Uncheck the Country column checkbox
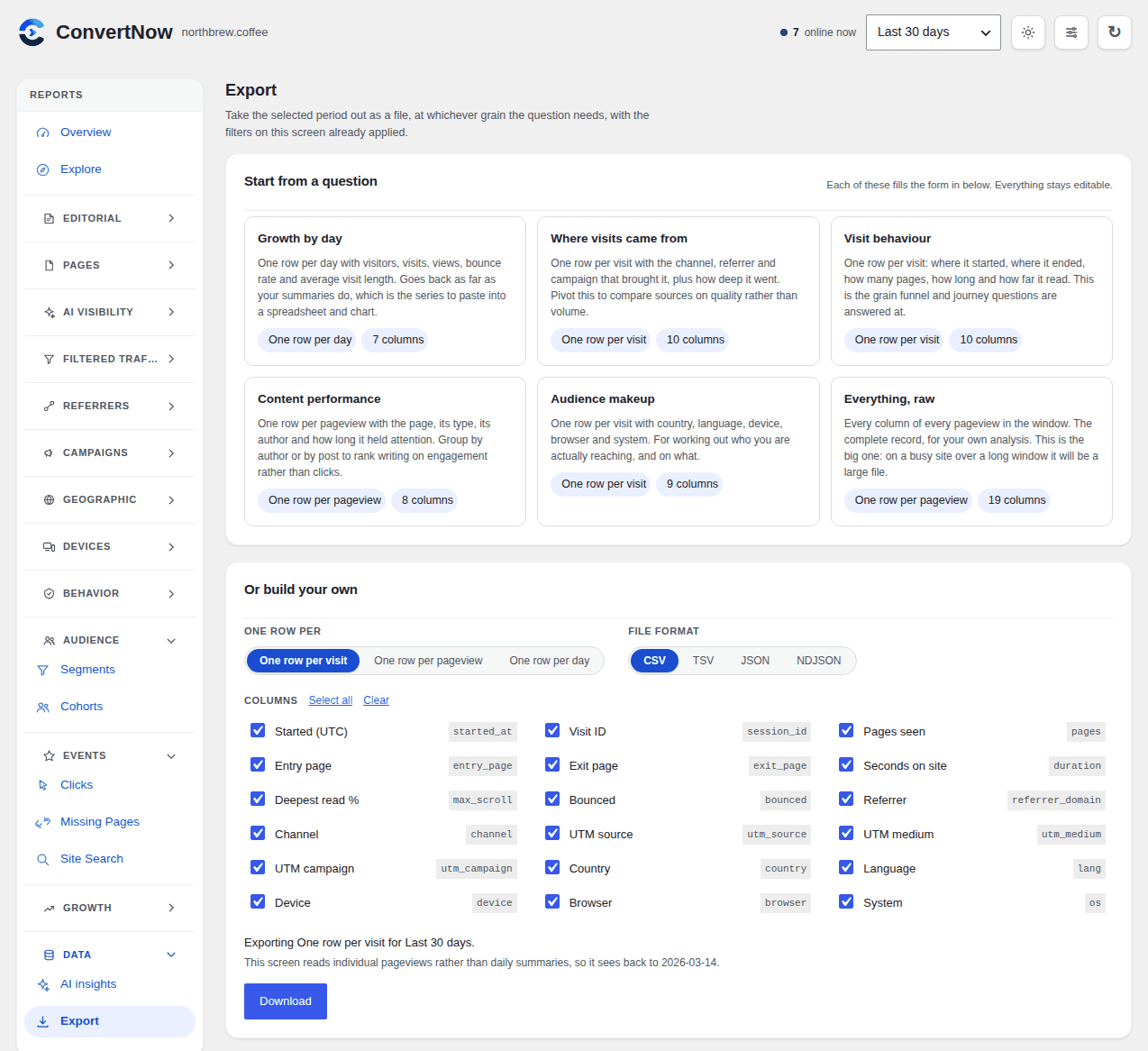 (x=552, y=868)
